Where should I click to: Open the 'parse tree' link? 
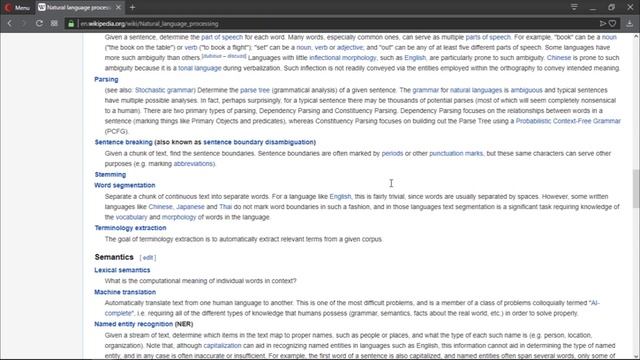pyautogui.click(x=255, y=90)
